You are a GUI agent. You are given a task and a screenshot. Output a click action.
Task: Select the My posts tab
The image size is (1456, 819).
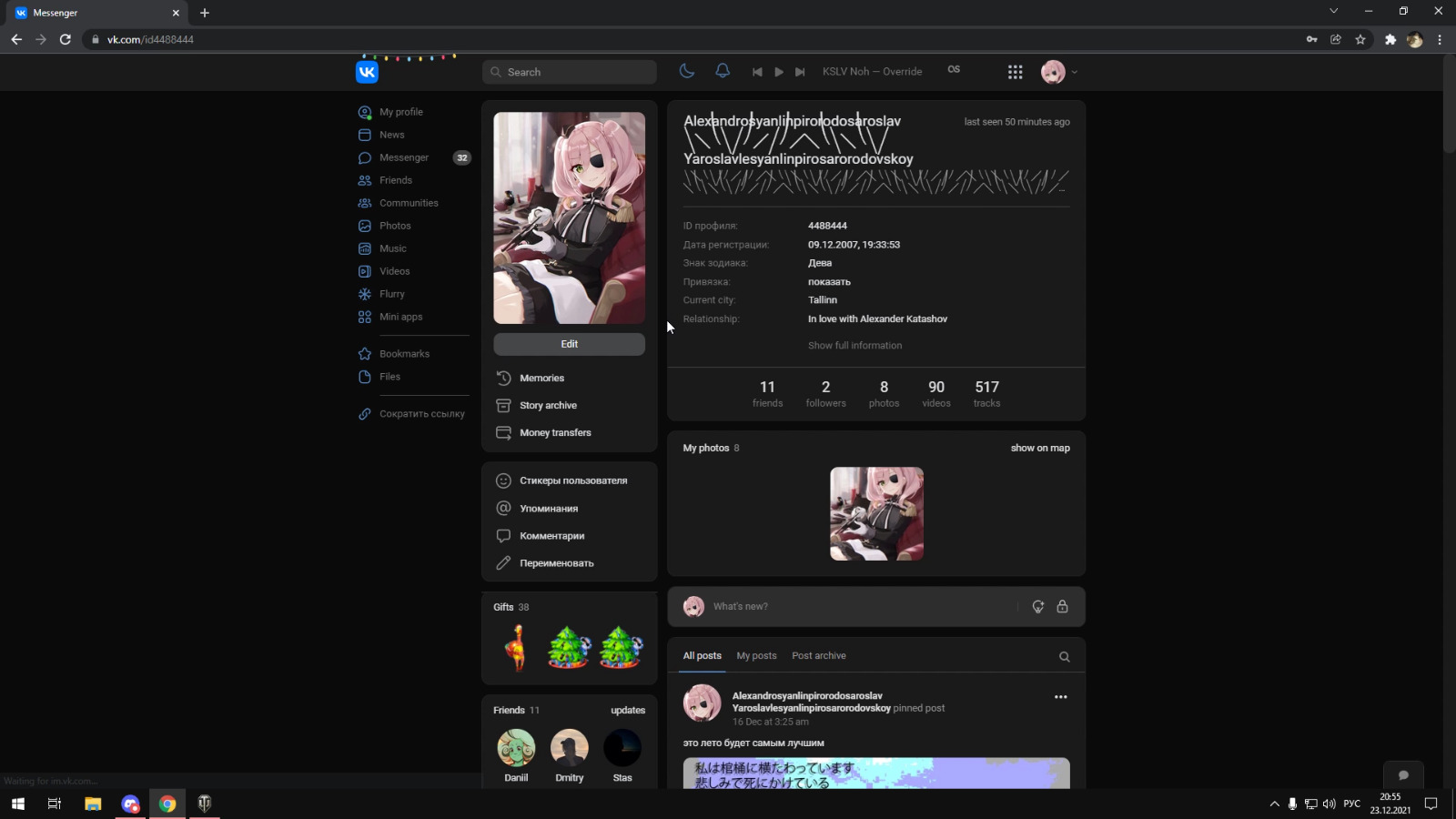pos(756,656)
